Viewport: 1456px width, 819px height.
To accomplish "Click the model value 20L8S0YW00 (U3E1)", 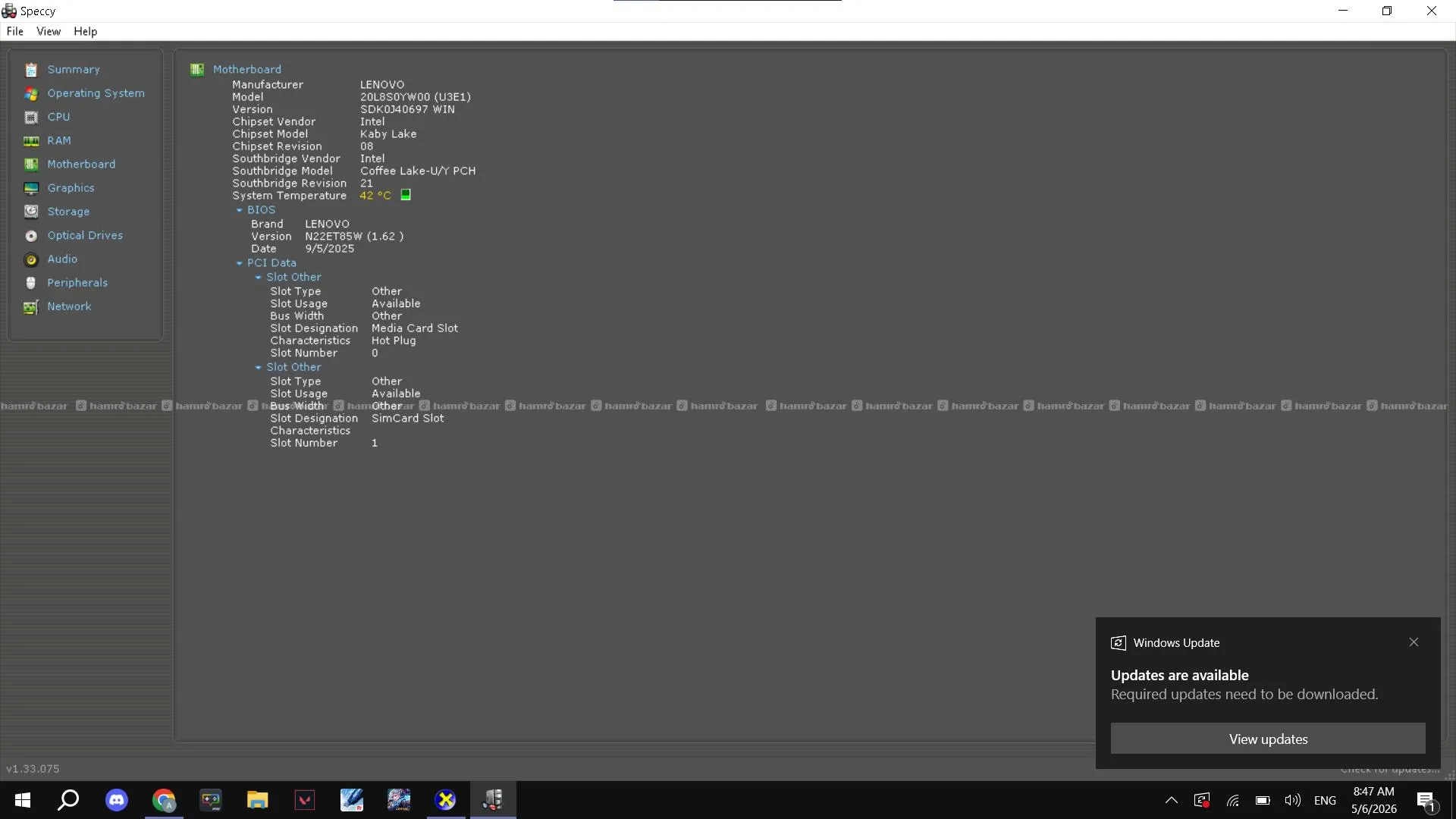I will tap(416, 97).
